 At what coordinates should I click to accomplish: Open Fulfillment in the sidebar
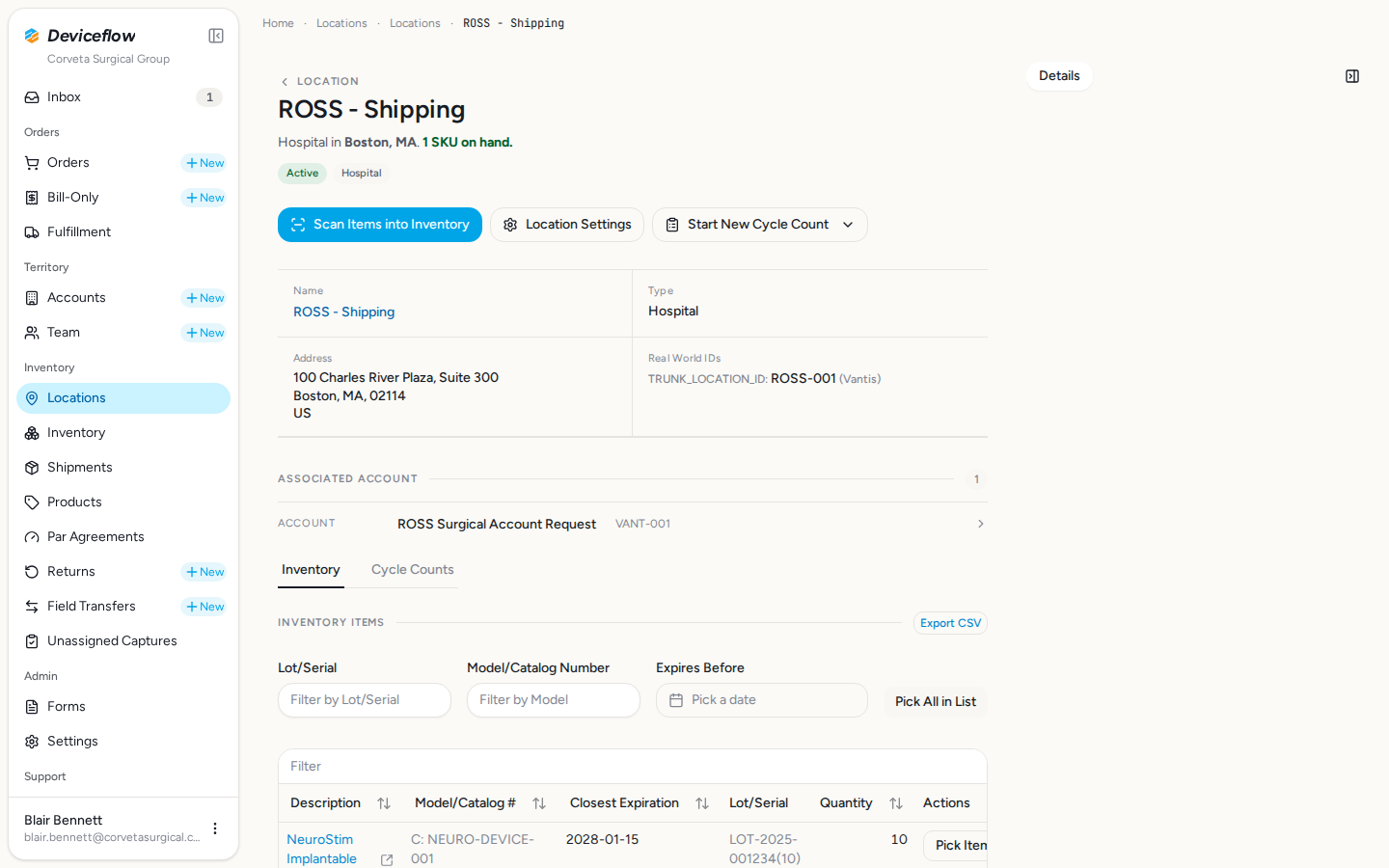[x=123, y=232]
